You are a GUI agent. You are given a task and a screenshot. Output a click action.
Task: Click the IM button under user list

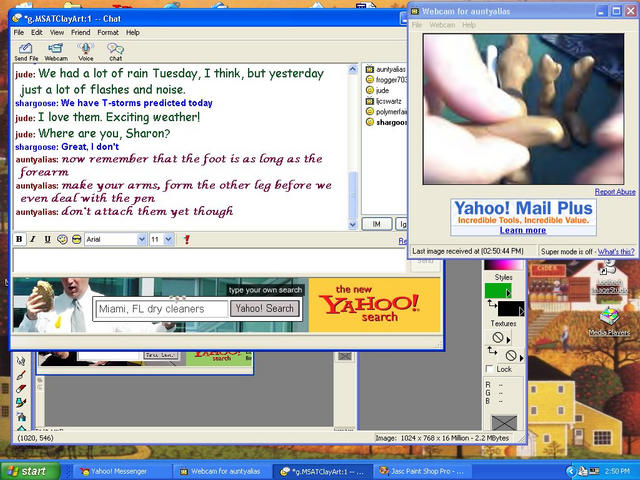point(376,224)
